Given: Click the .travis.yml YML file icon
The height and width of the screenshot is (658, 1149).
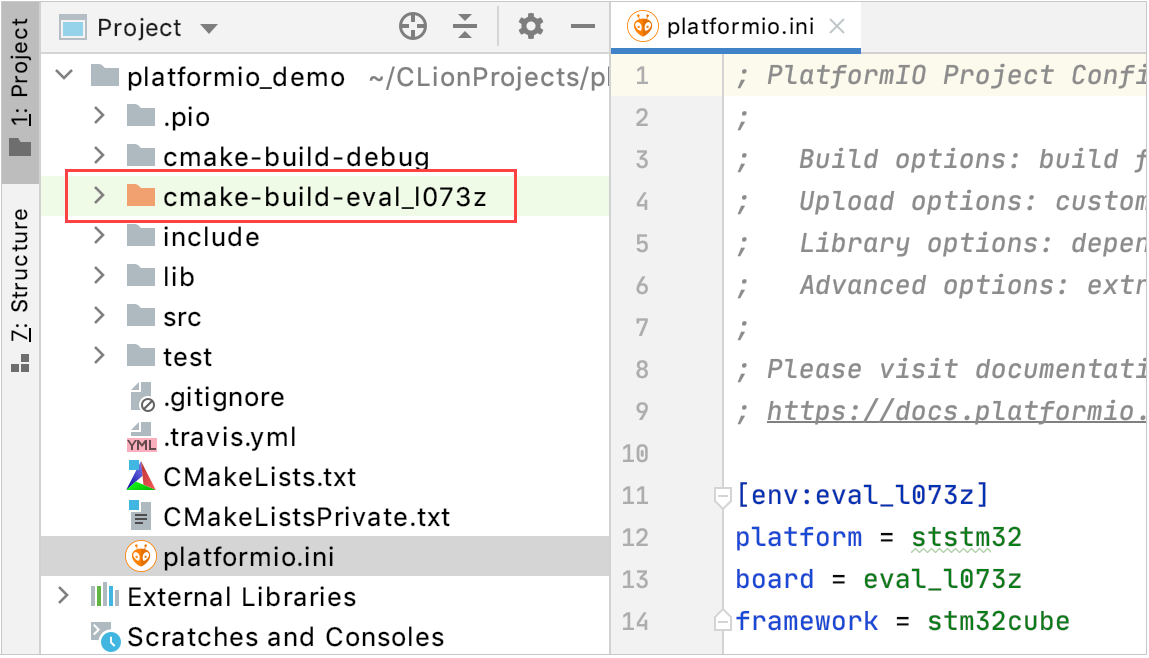Looking at the screenshot, I should 141,437.
